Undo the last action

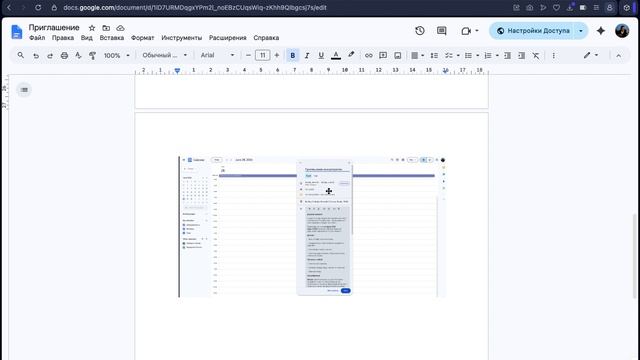click(x=36, y=56)
